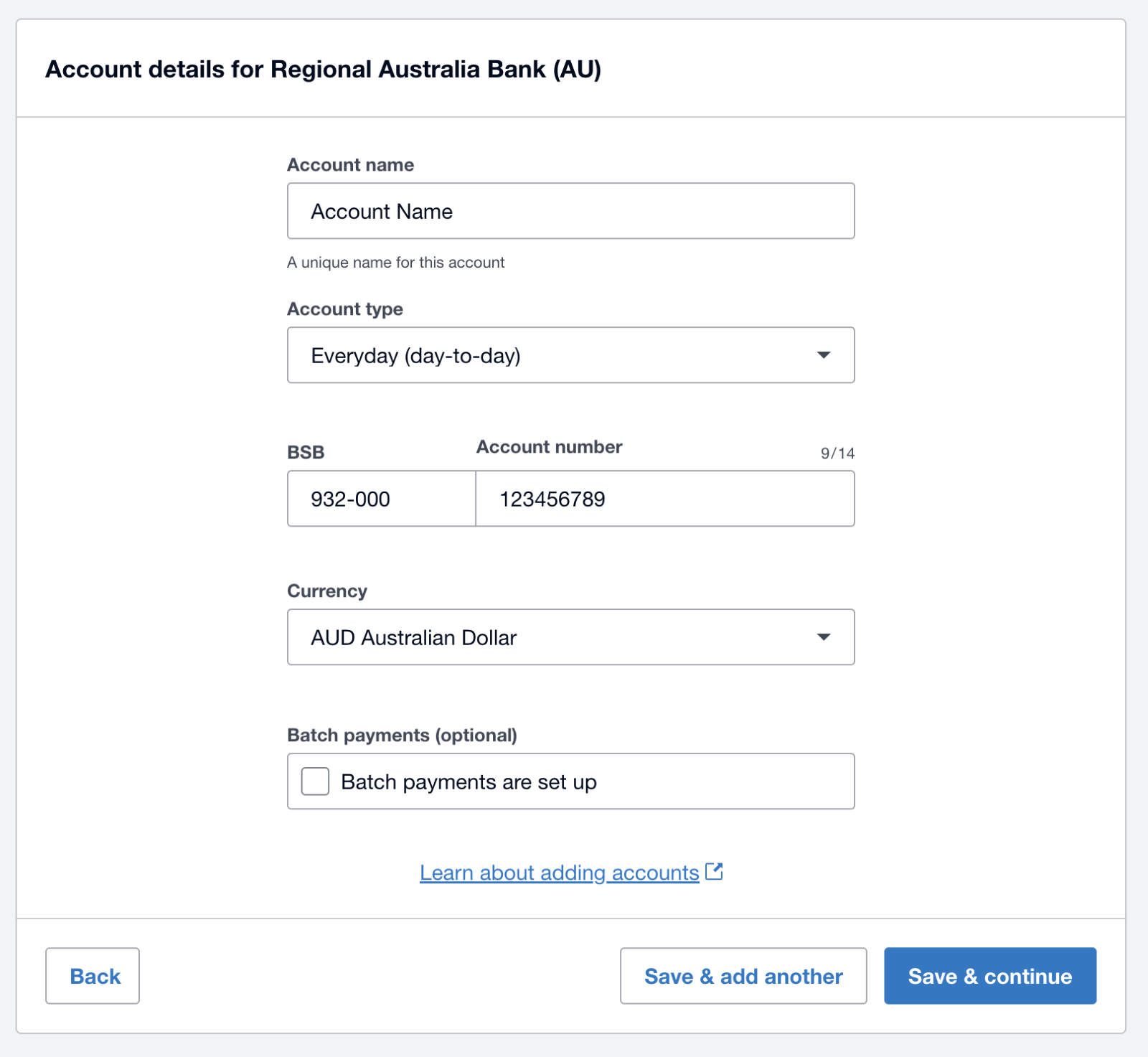Tick the checkbox inside the Batch payments box
This screenshot has width=1148, height=1057.
[314, 781]
